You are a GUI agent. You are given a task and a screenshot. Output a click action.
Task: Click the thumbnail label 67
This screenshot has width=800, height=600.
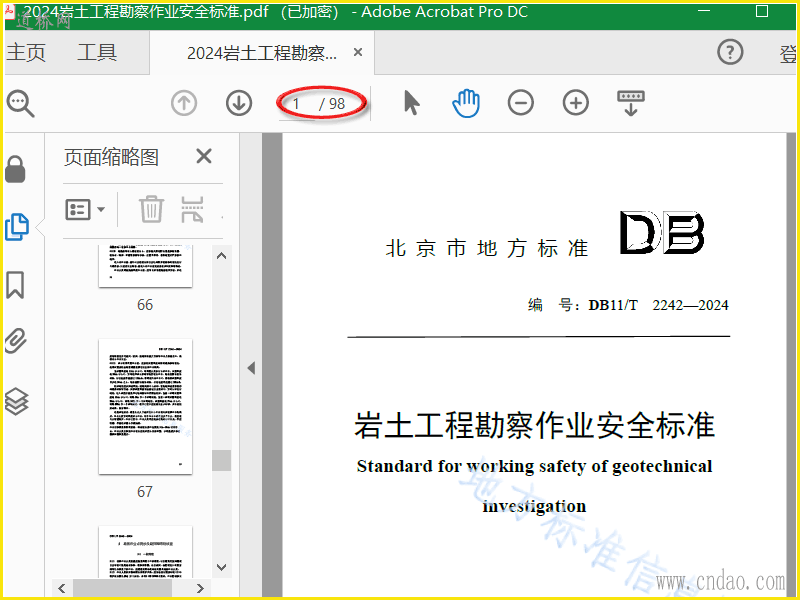(145, 492)
